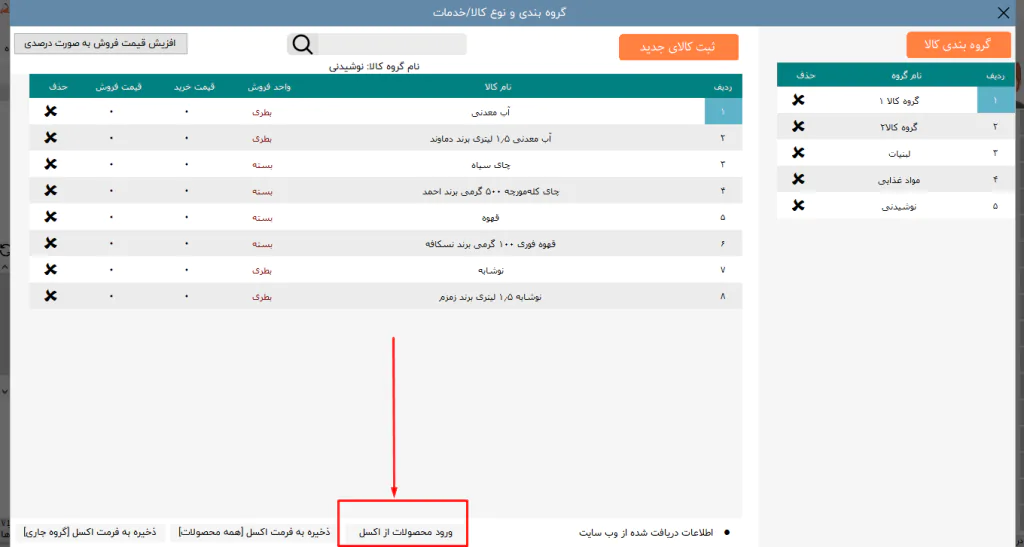Select product name قهوه
Viewport: 1024px width, 547px height.
(x=490, y=217)
